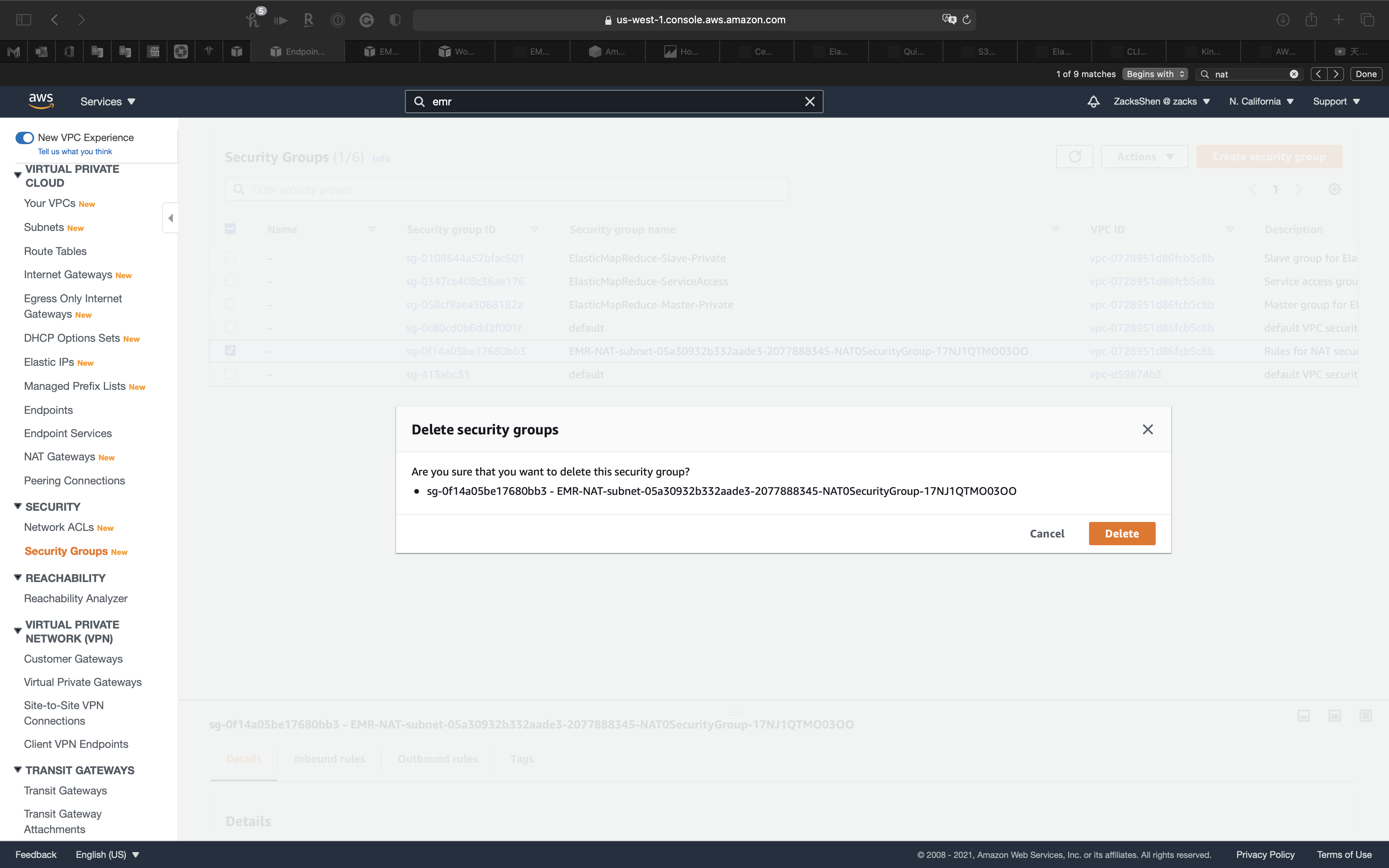Click the AWS logo home icon
Image resolution: width=1389 pixels, height=868 pixels.
[x=41, y=101]
